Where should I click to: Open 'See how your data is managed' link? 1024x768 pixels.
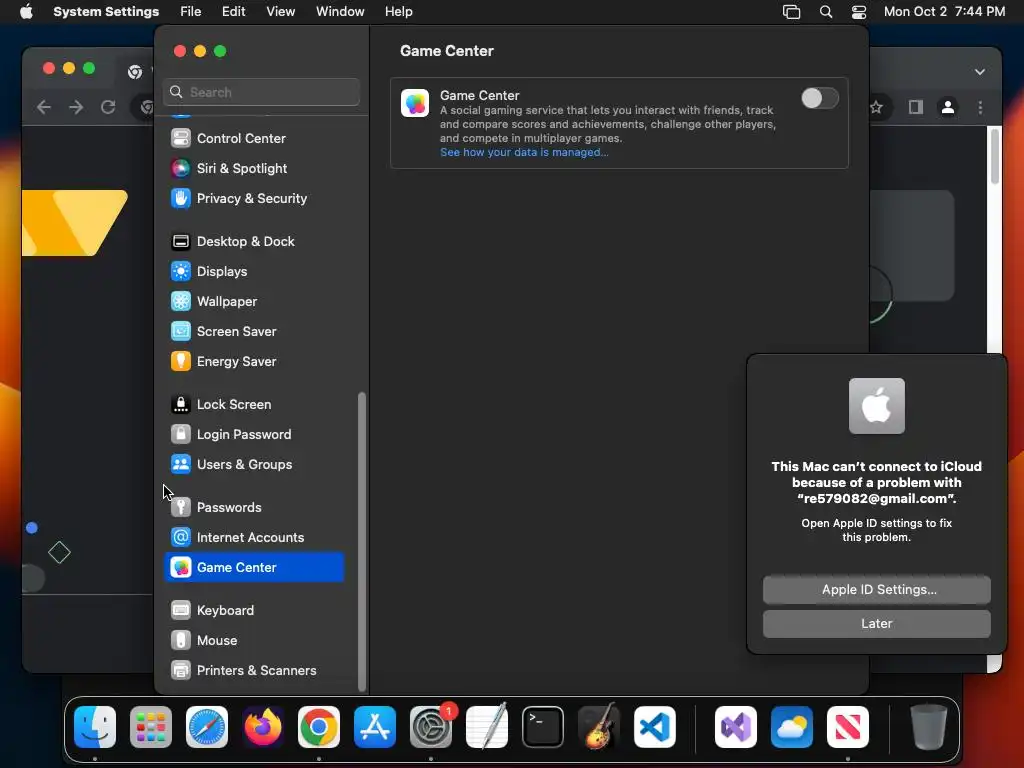524,152
